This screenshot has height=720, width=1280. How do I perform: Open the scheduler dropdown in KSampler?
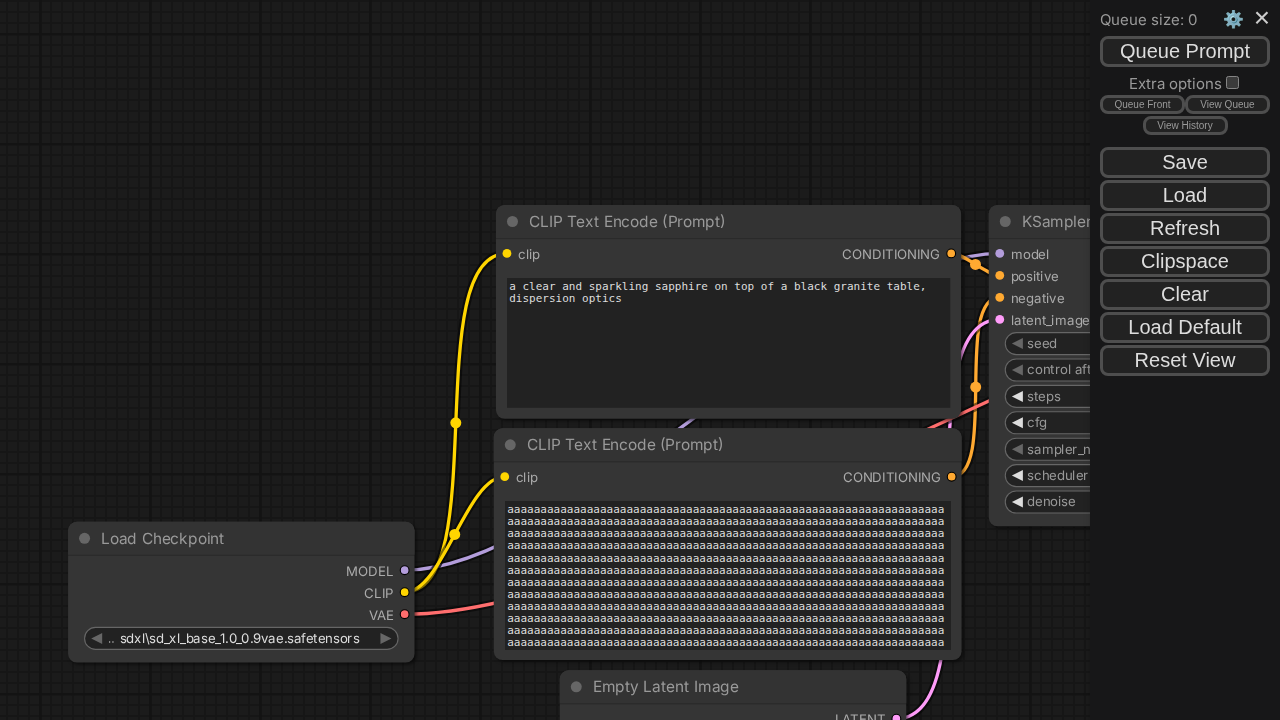pyautogui.click(x=1055, y=476)
